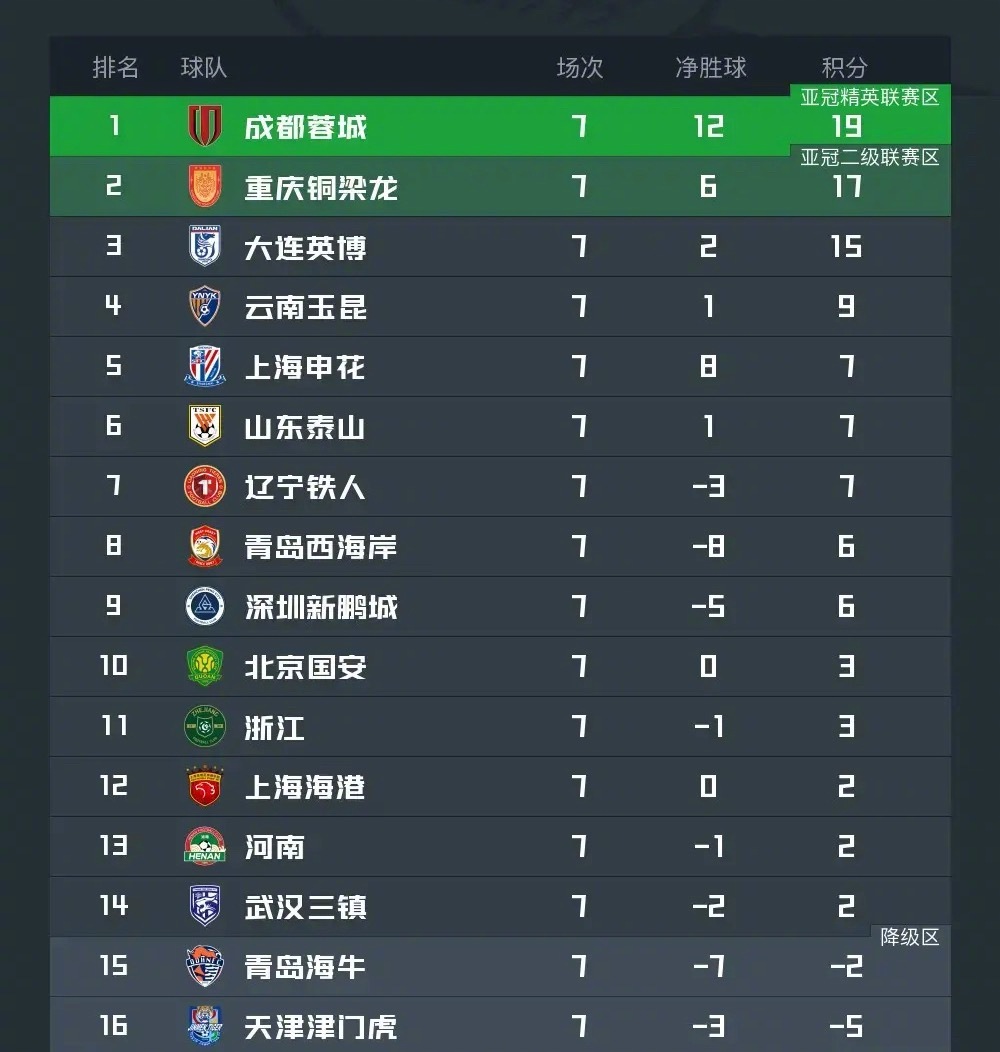Select the 青岛西海岸 table row
This screenshot has height=1052, width=1000.
pos(500,547)
